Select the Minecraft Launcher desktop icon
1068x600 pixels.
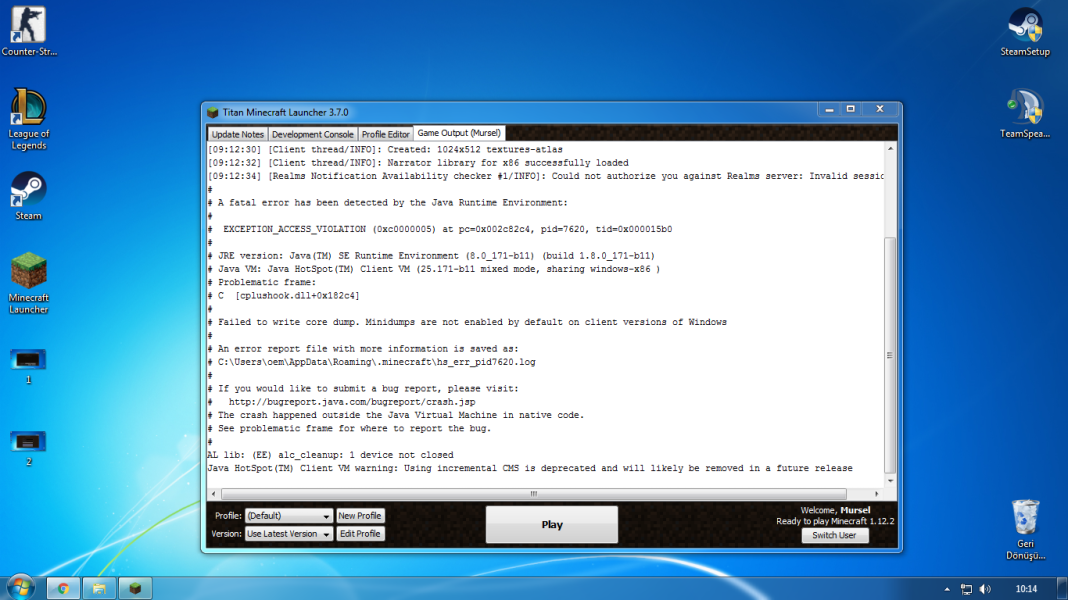[x=29, y=283]
